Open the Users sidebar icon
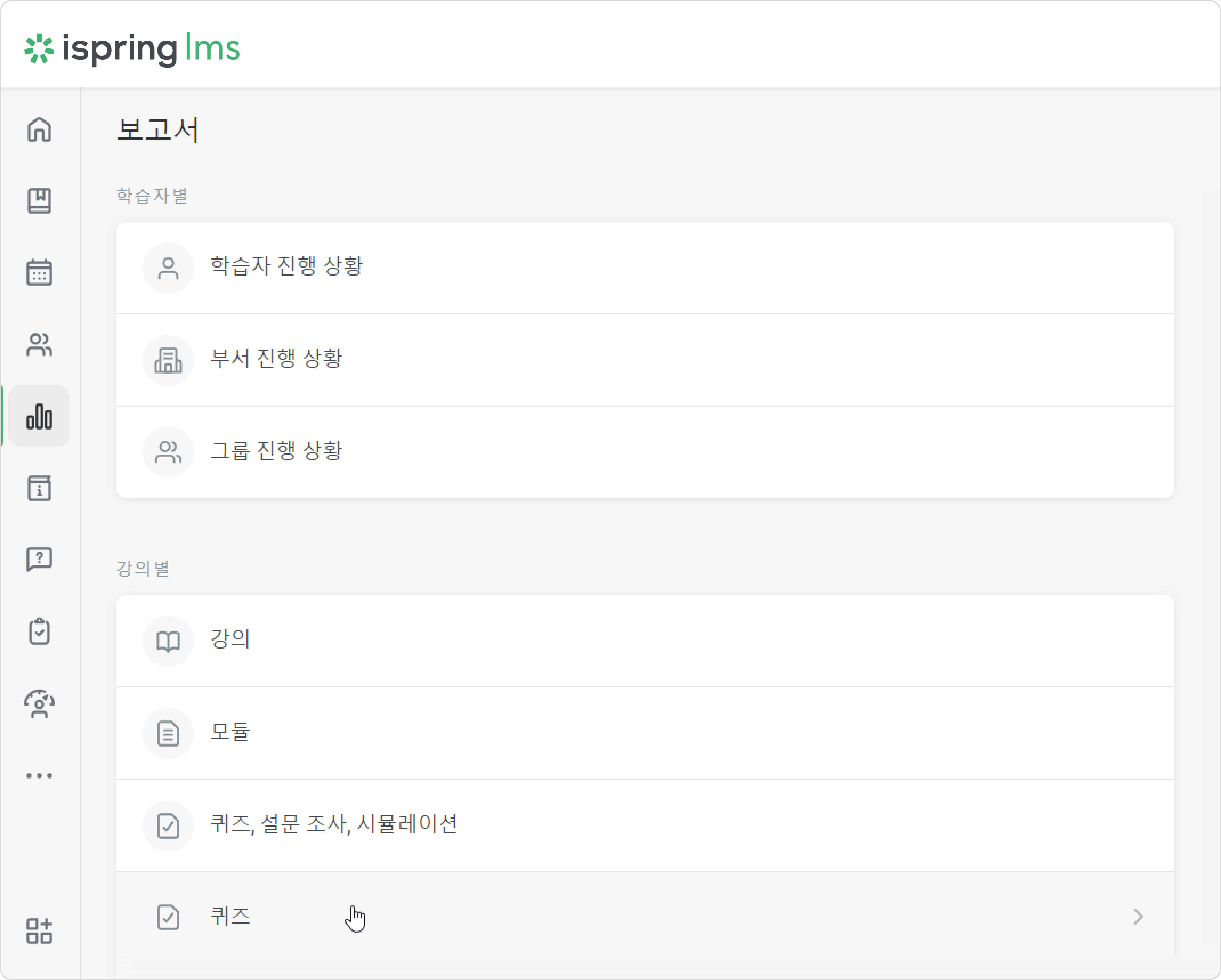The width and height of the screenshot is (1221, 980). (x=39, y=344)
